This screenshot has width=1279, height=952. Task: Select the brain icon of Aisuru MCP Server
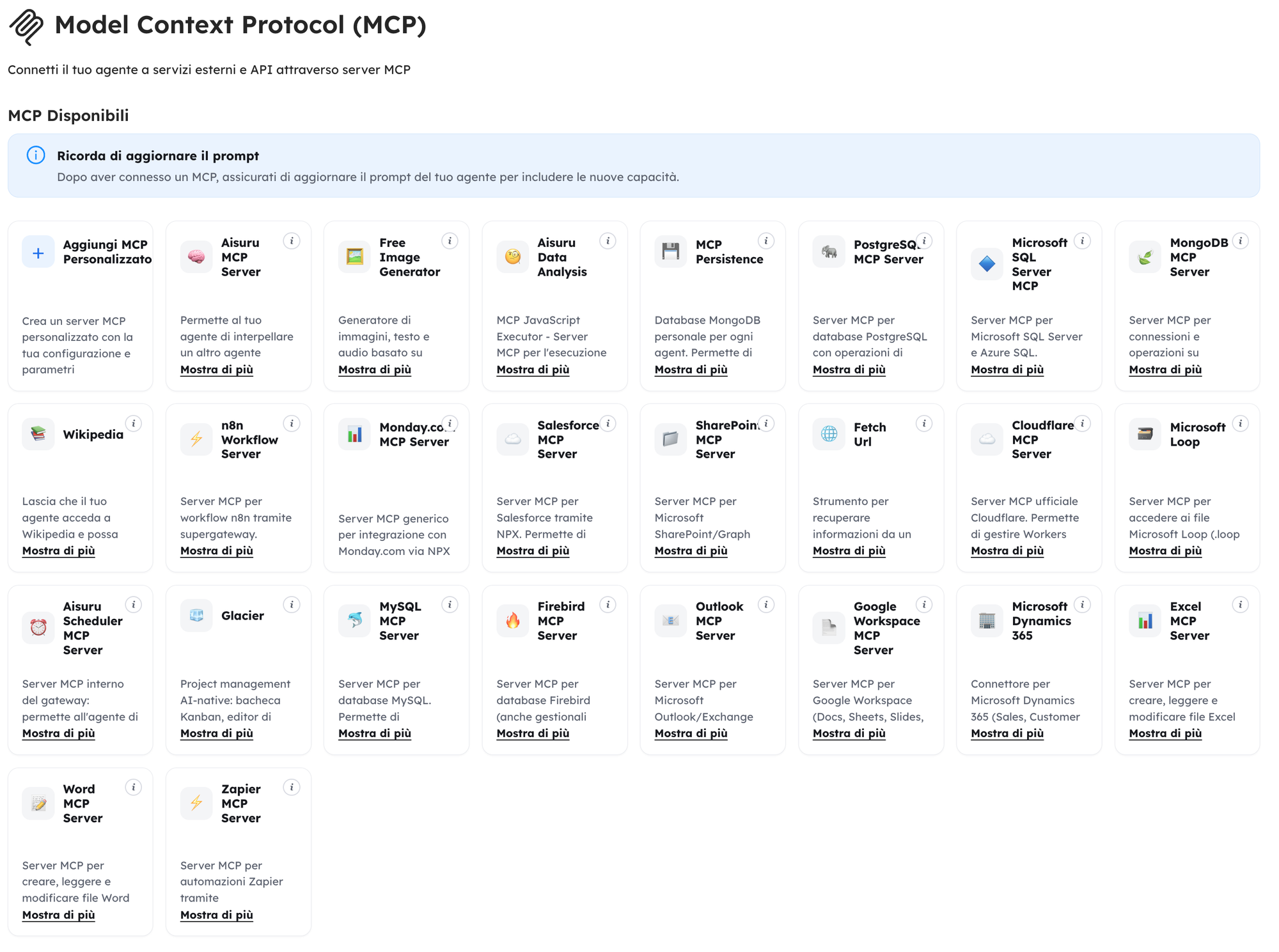pyautogui.click(x=196, y=257)
